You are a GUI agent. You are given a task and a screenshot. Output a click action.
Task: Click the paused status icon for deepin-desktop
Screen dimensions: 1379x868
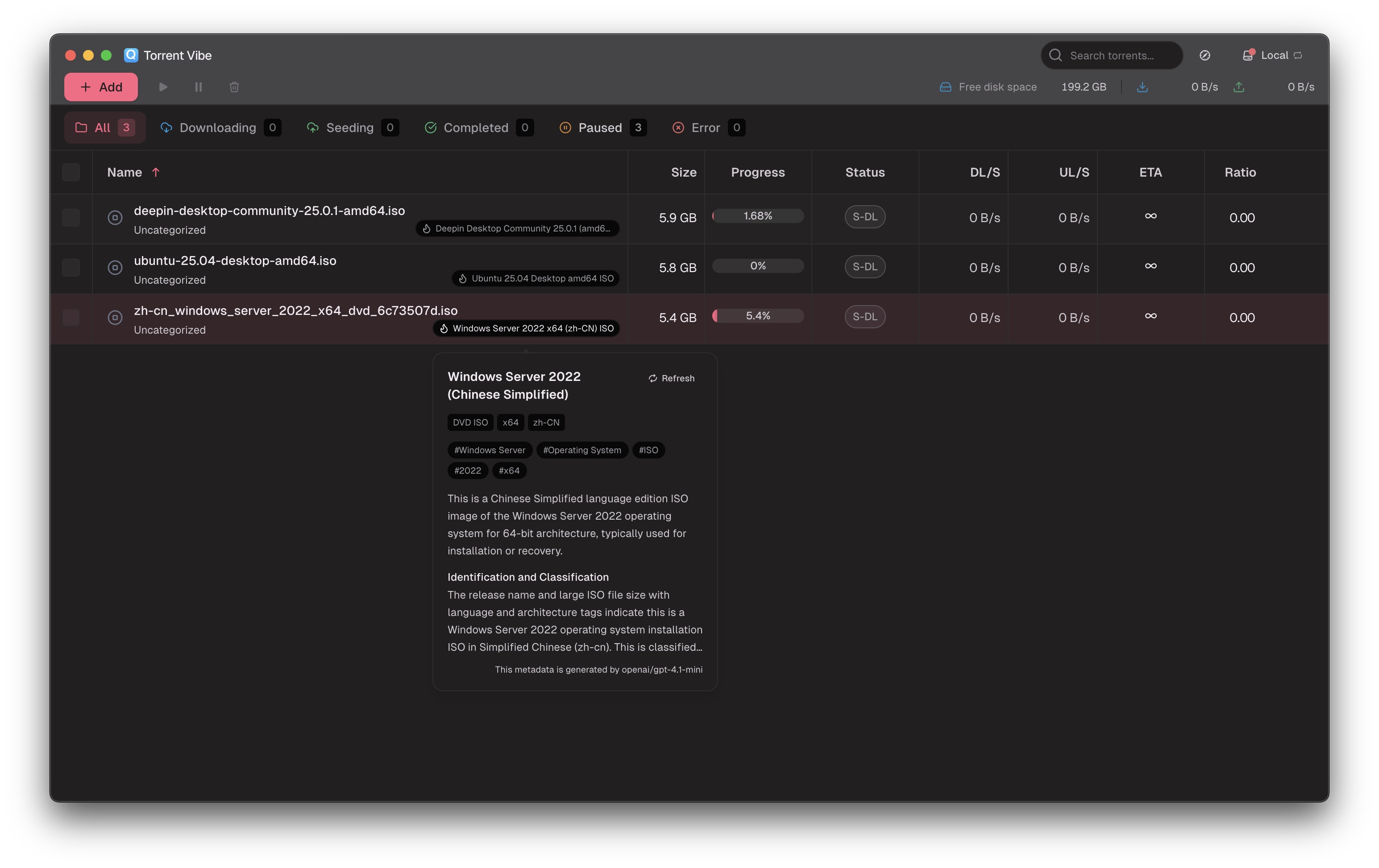coord(115,218)
